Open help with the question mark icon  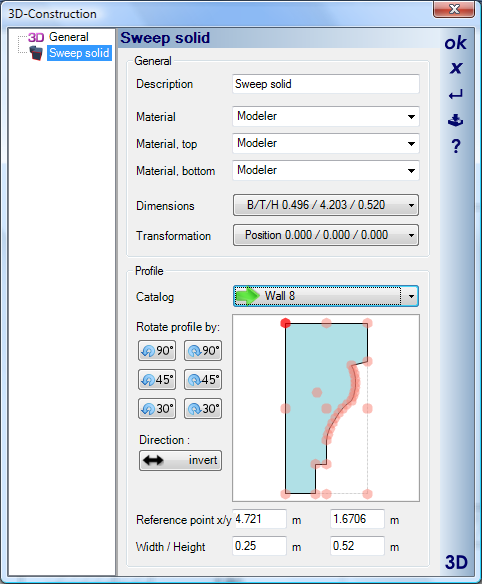[456, 146]
